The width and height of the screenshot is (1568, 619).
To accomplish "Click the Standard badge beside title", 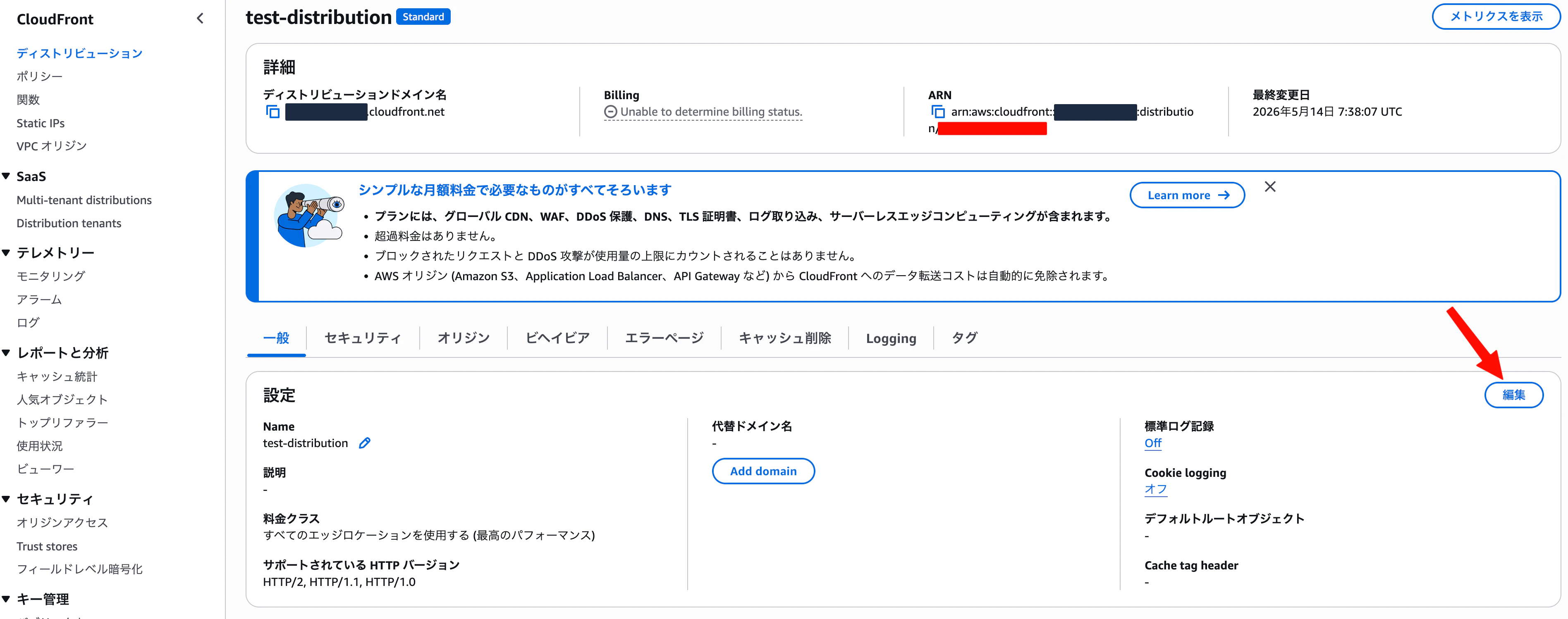I will coord(423,17).
